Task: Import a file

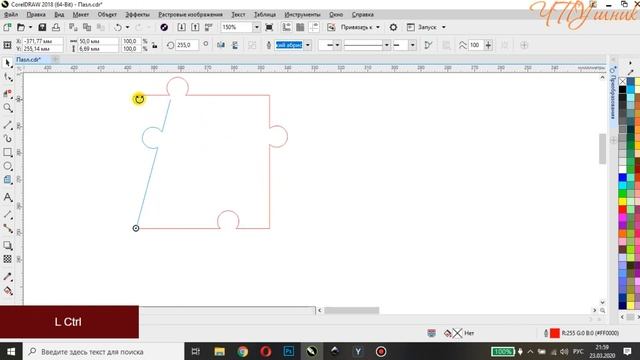Action: 181,27
